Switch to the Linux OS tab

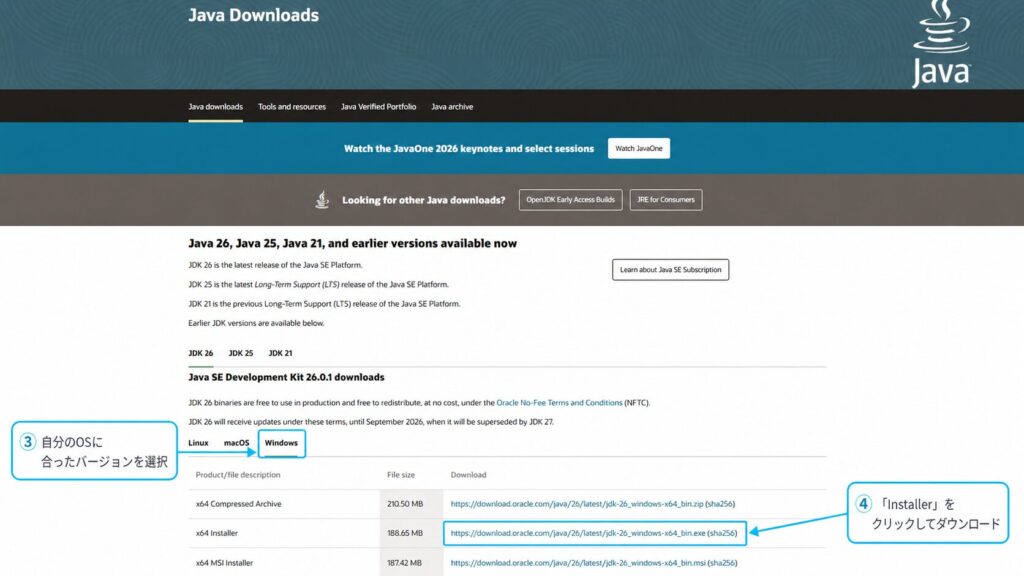coord(198,443)
